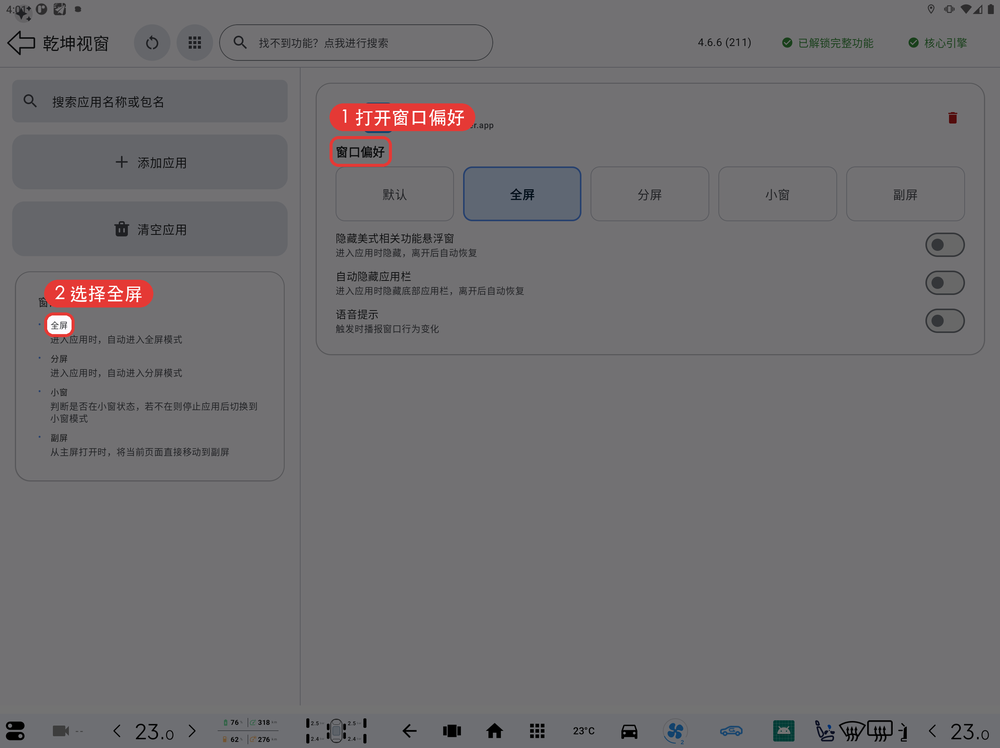The height and width of the screenshot is (748, 1000).
Task: Click the bottom bar back arrow
Action: 409,731
